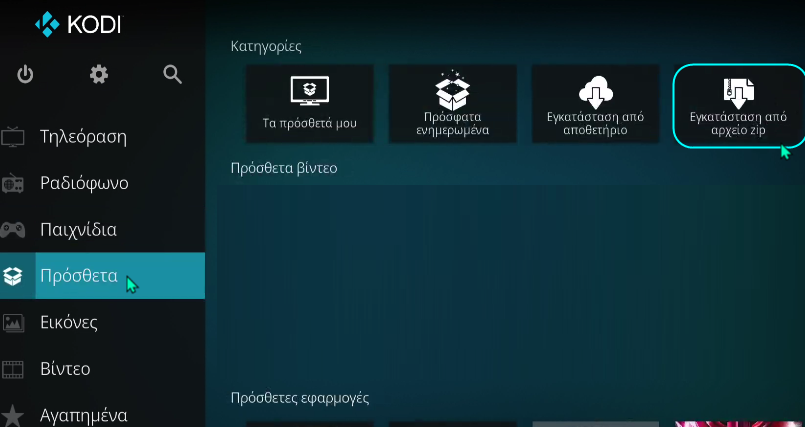Viewport: 805px width, 427px height.
Task: Click the sparkling box icon in Πρόσφατα ενημερωμένα
Action: [452, 90]
